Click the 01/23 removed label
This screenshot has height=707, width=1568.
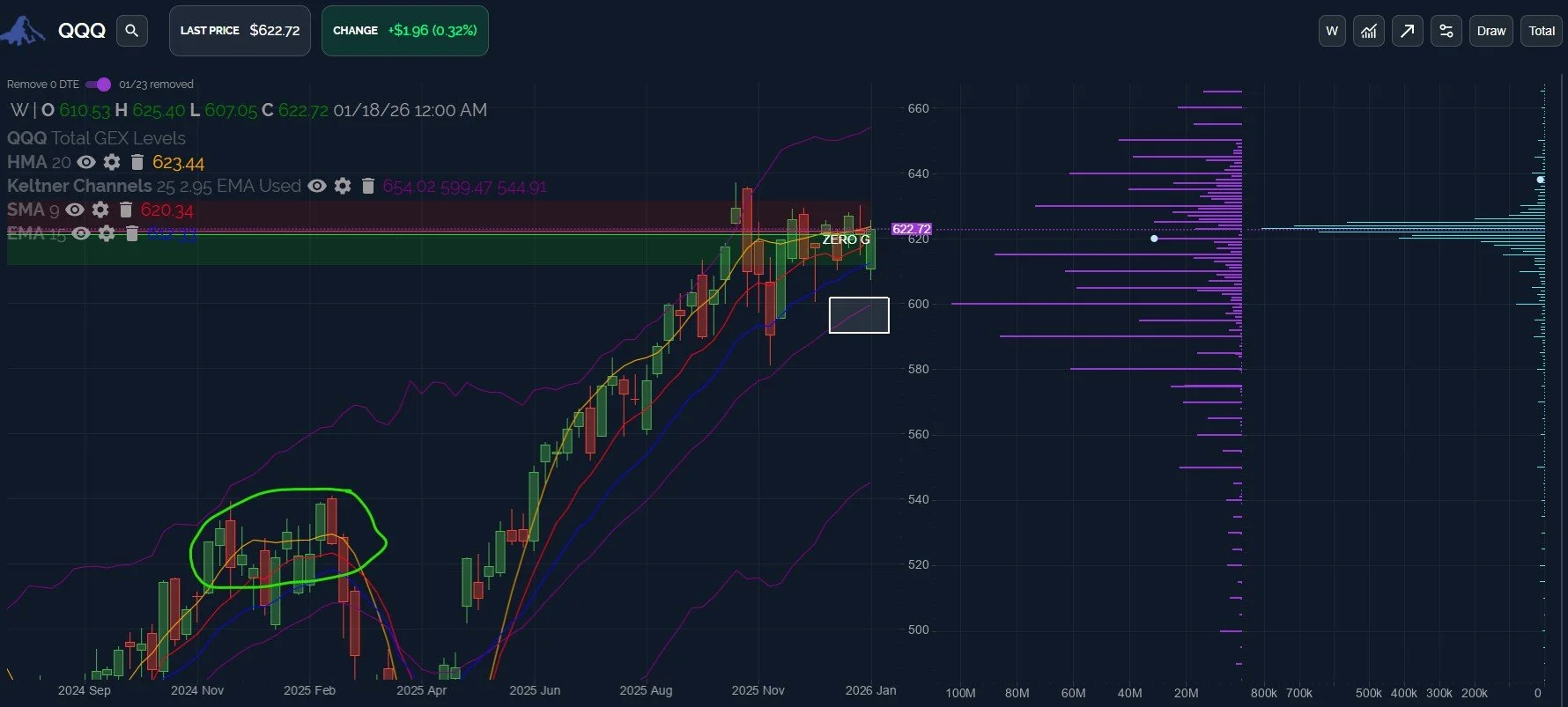pyautogui.click(x=156, y=85)
